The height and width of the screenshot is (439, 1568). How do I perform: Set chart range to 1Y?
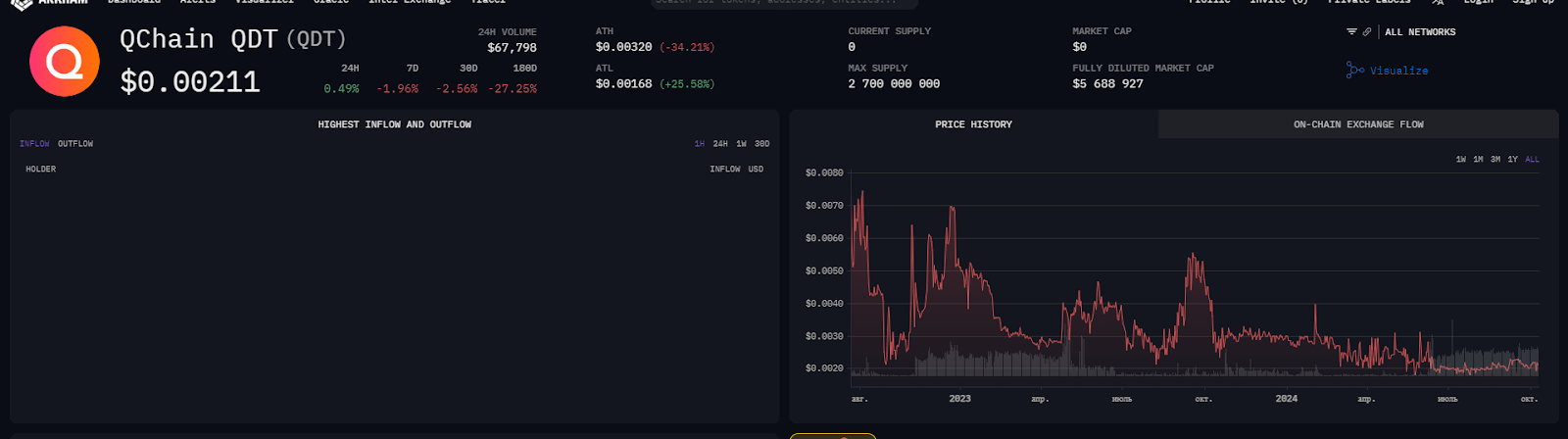pyautogui.click(x=1512, y=160)
